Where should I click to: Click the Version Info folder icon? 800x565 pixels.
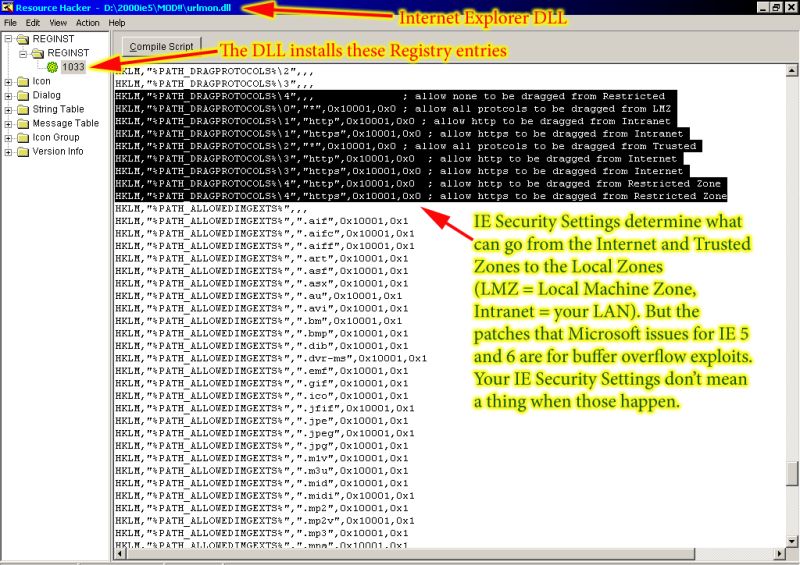(23, 152)
